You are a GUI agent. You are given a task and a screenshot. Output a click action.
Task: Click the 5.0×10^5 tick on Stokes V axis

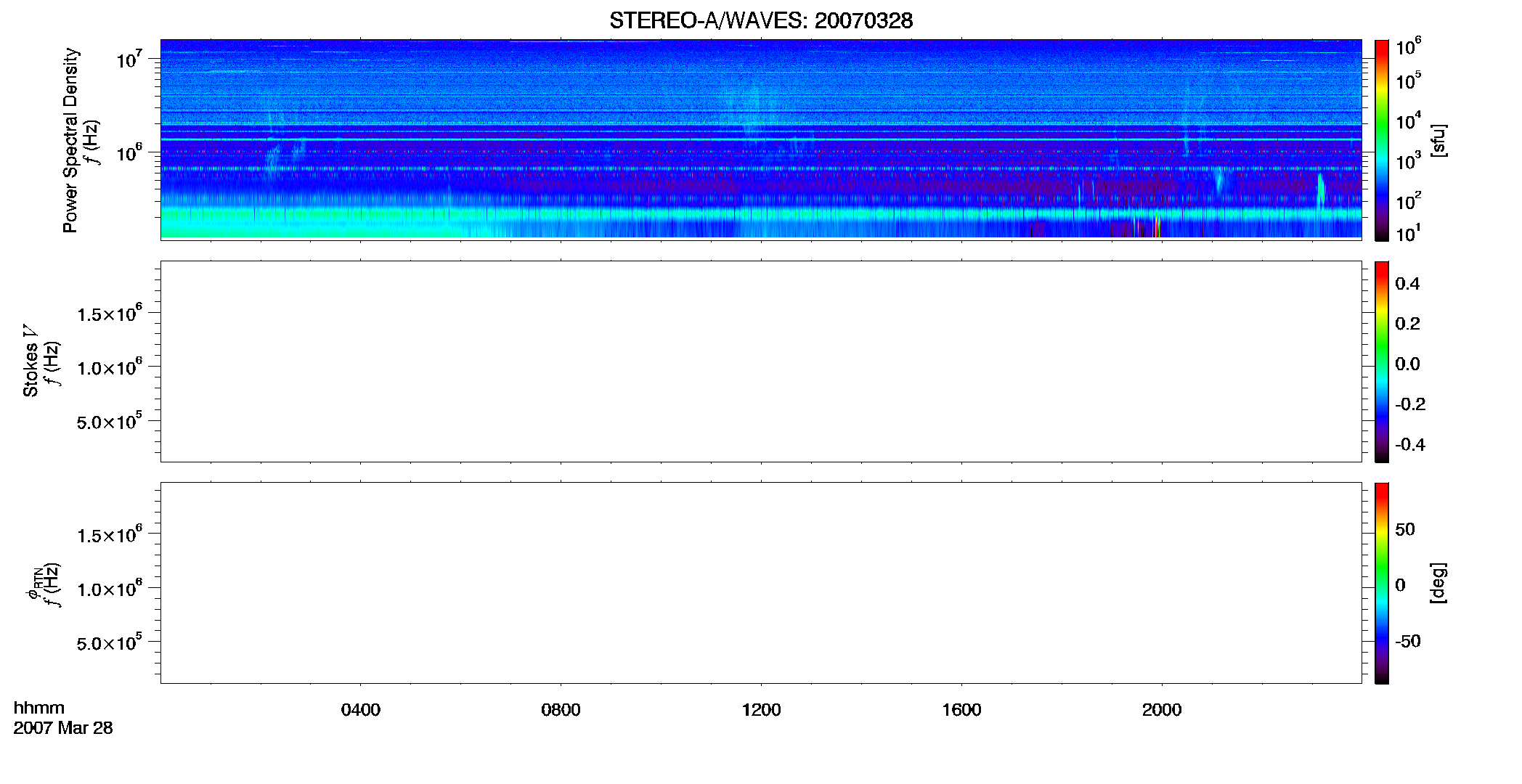pos(110,421)
